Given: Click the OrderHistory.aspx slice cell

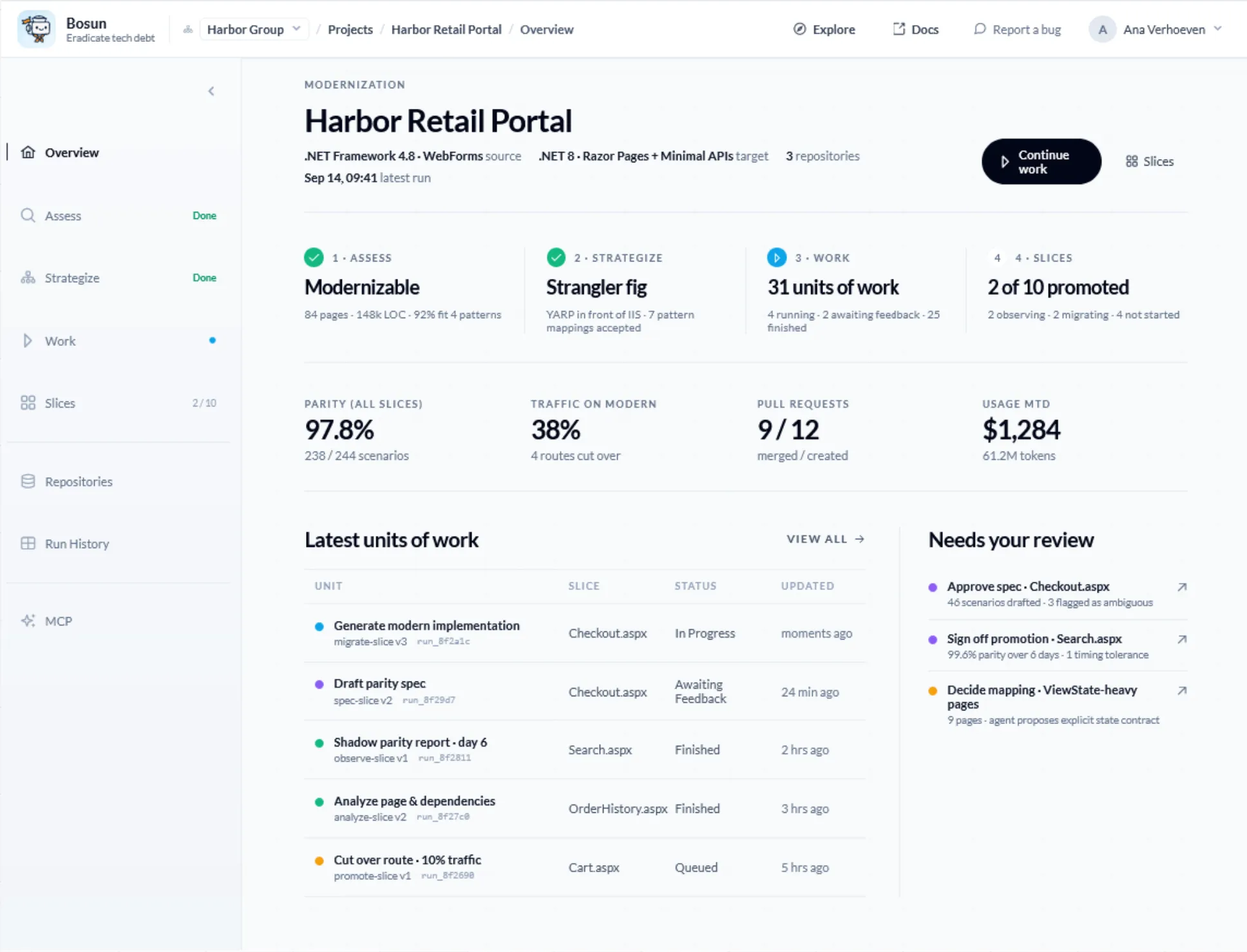Looking at the screenshot, I should click(618, 809).
